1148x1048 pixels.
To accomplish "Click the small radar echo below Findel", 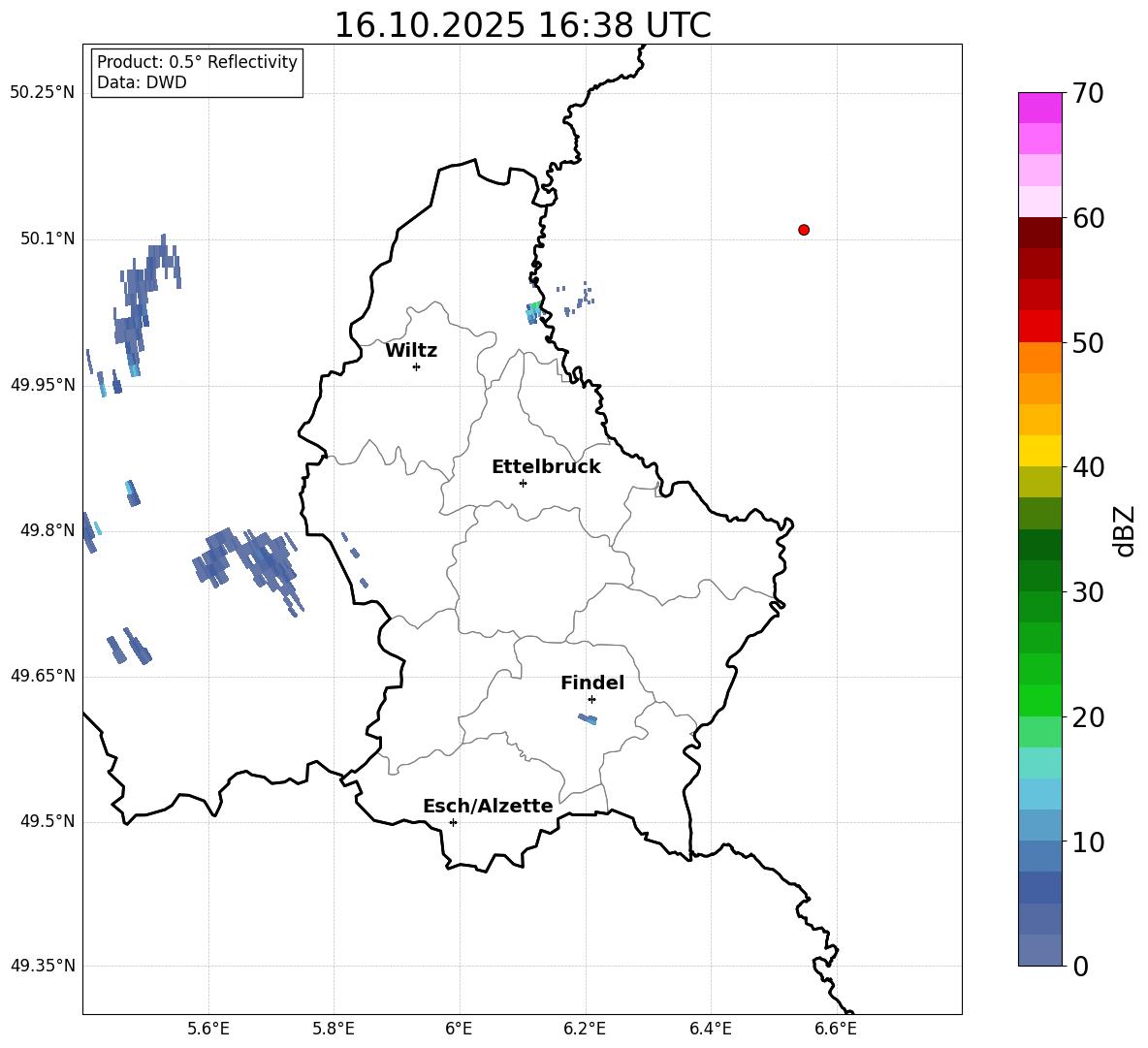I will tap(588, 719).
